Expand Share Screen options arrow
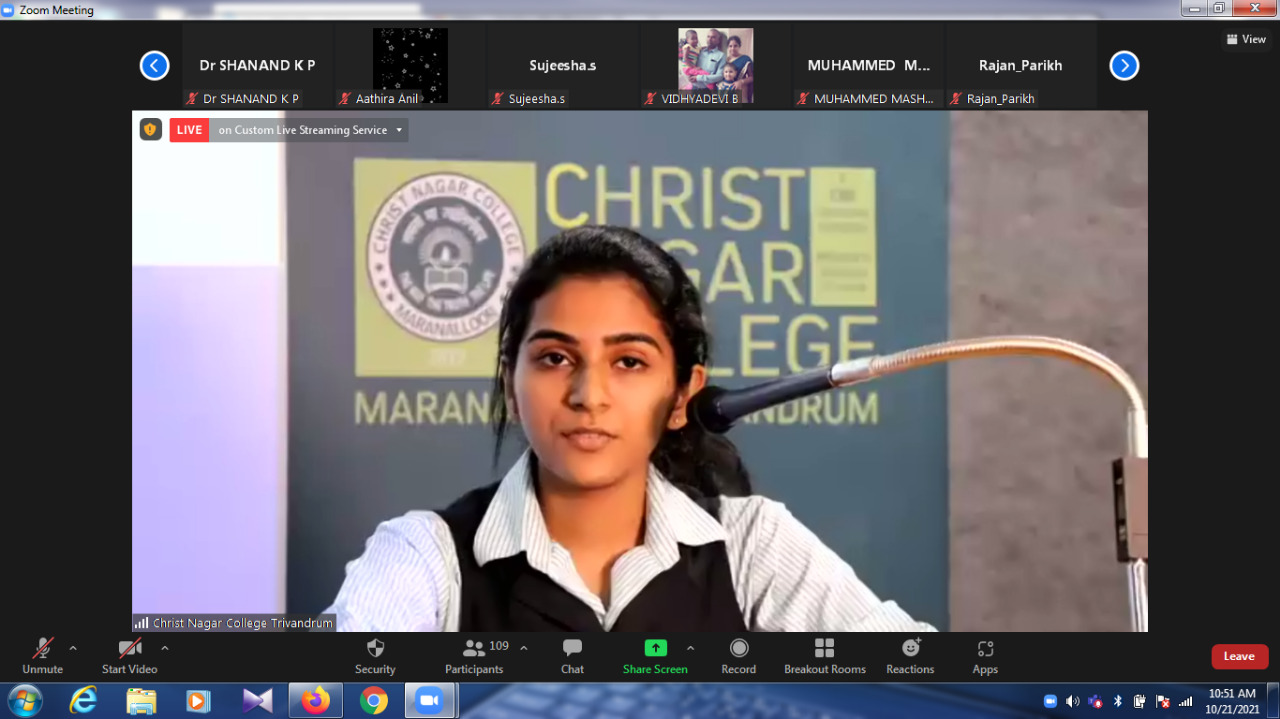The width and height of the screenshot is (1280, 719). point(690,648)
